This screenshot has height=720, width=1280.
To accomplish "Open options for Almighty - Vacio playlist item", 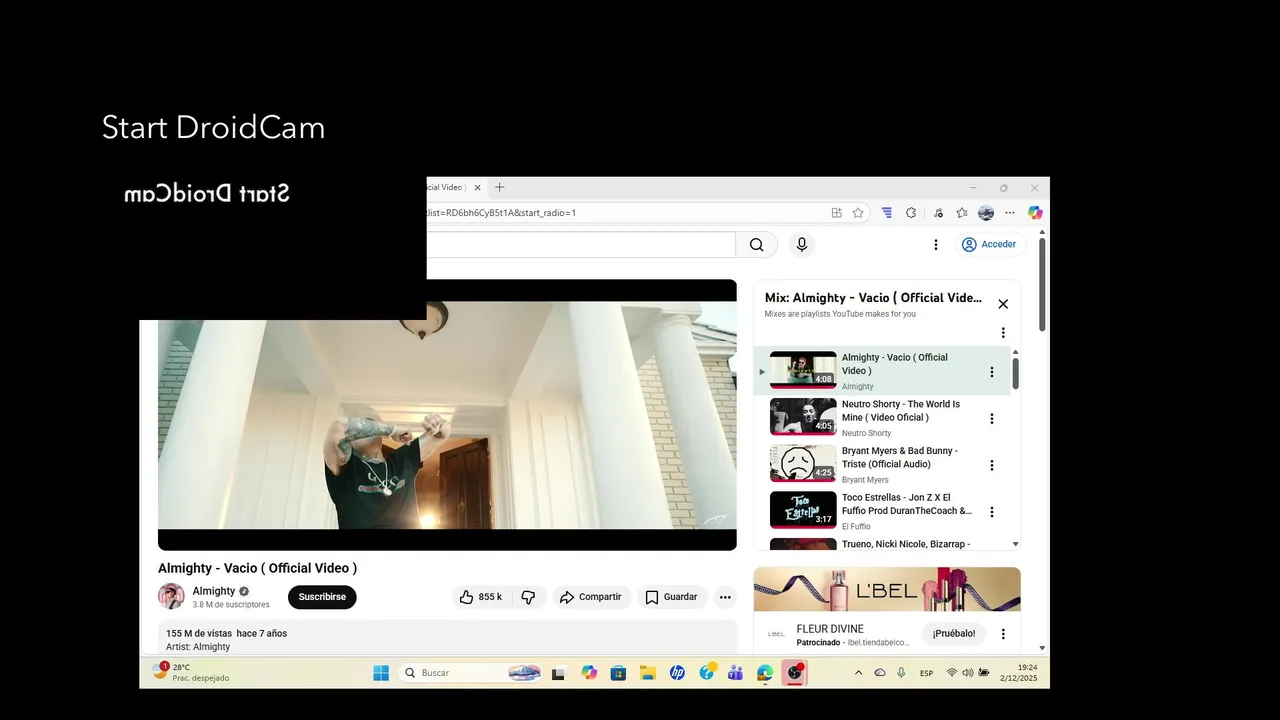I will [x=992, y=372].
